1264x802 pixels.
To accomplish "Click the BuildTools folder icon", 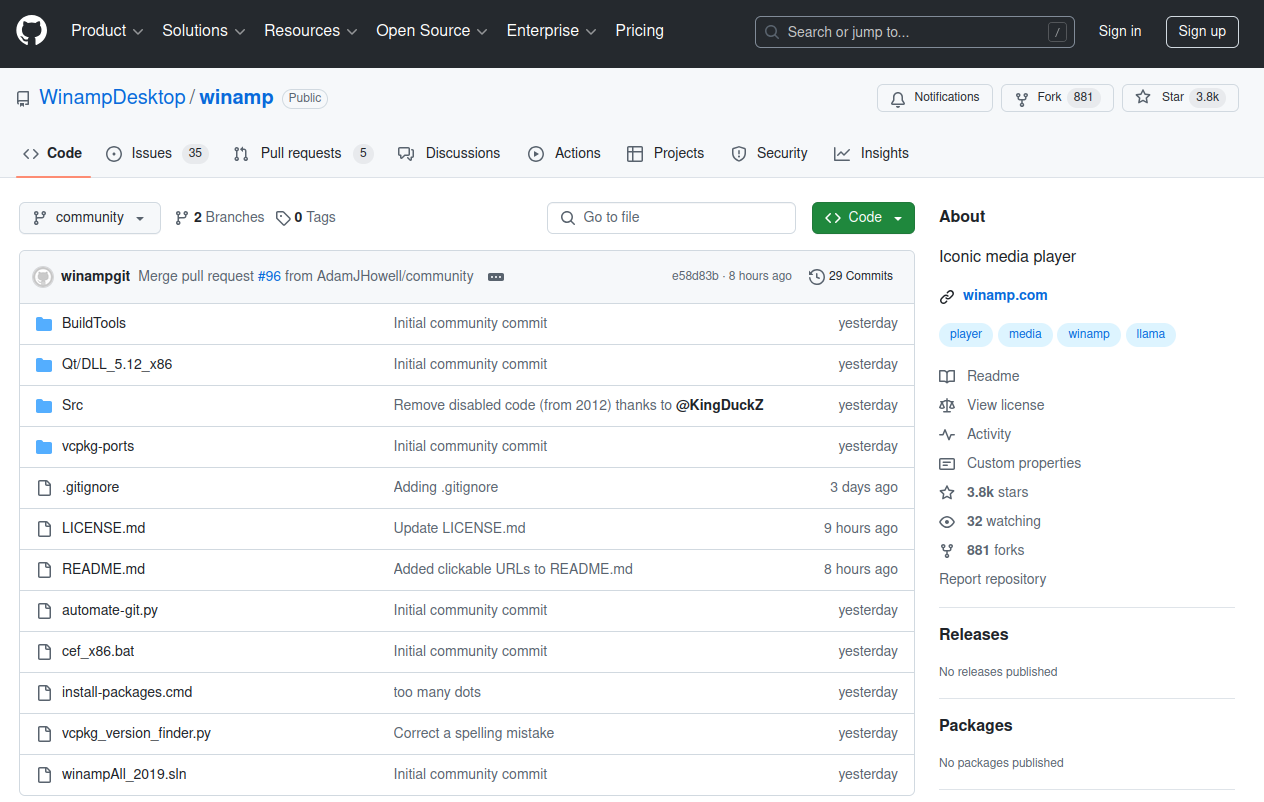I will [x=44, y=324].
